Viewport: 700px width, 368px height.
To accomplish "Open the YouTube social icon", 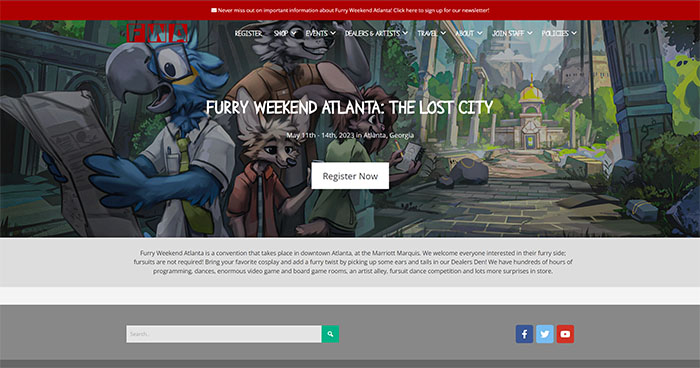I will pos(565,334).
